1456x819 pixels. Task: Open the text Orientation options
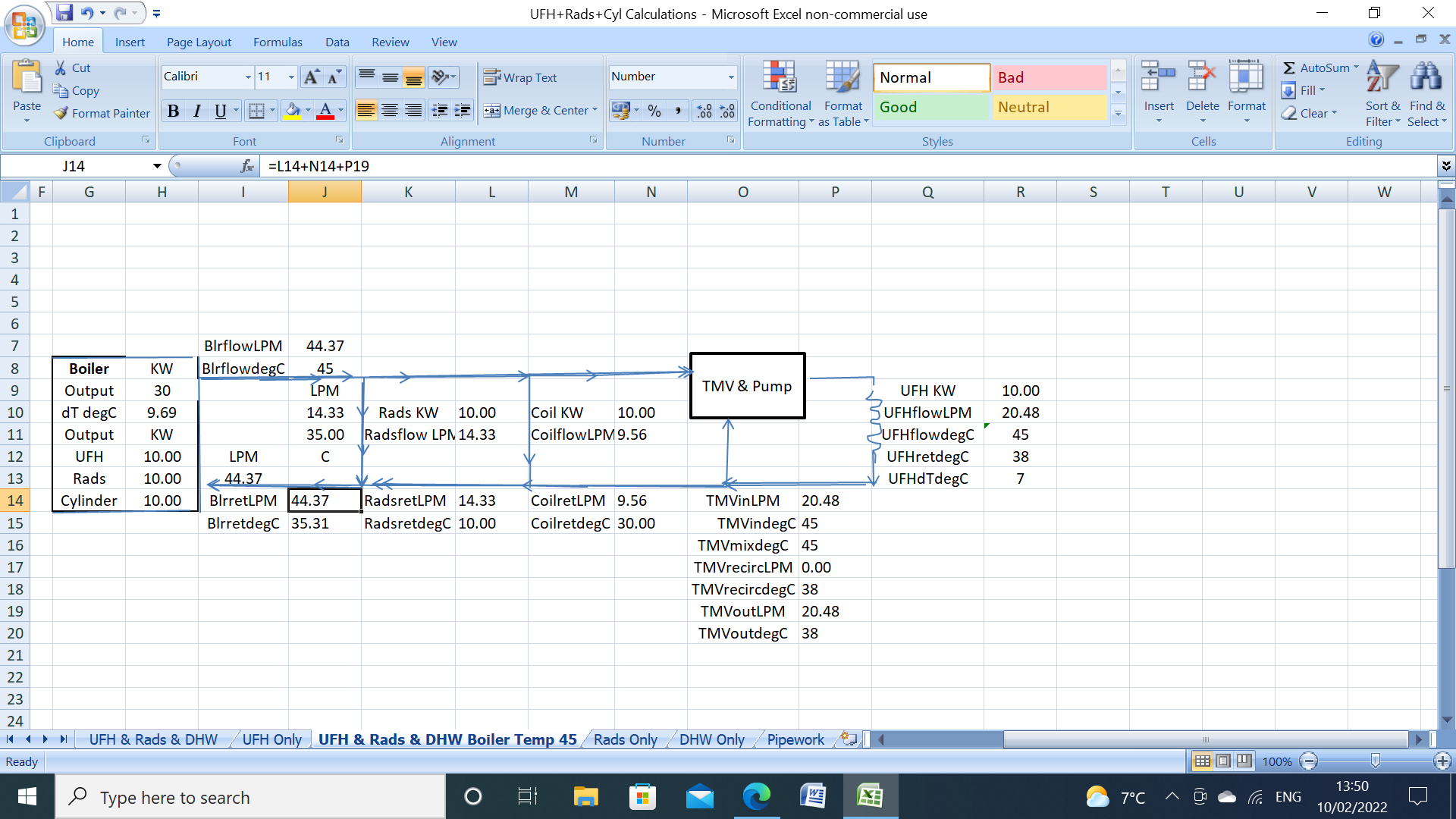click(x=444, y=77)
